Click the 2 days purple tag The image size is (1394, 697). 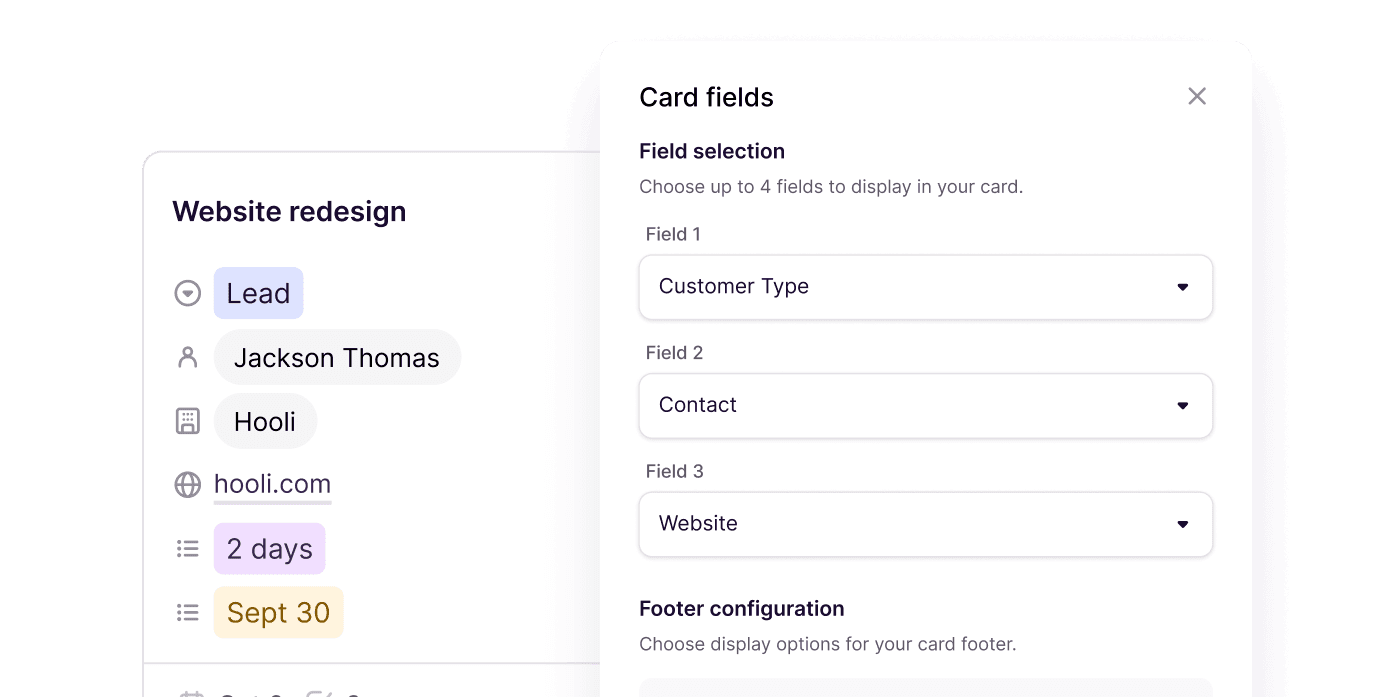[269, 549]
